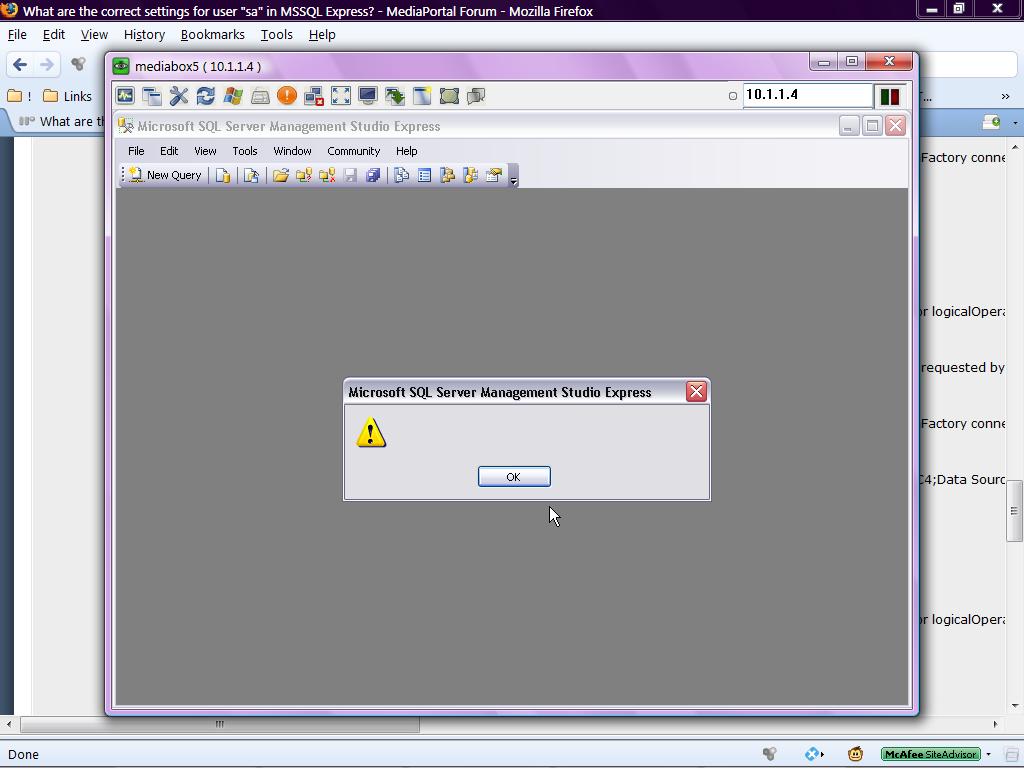Click OK in the warning dialog
The width and height of the screenshot is (1024, 768).
click(514, 477)
